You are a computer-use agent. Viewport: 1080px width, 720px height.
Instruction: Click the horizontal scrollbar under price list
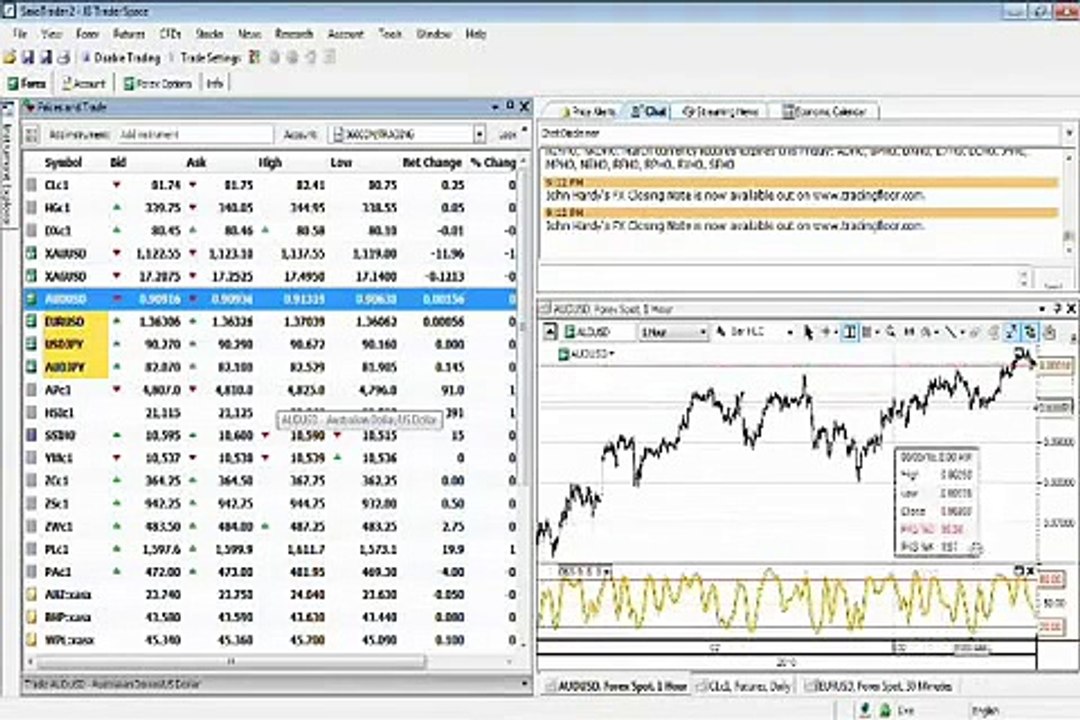231,661
